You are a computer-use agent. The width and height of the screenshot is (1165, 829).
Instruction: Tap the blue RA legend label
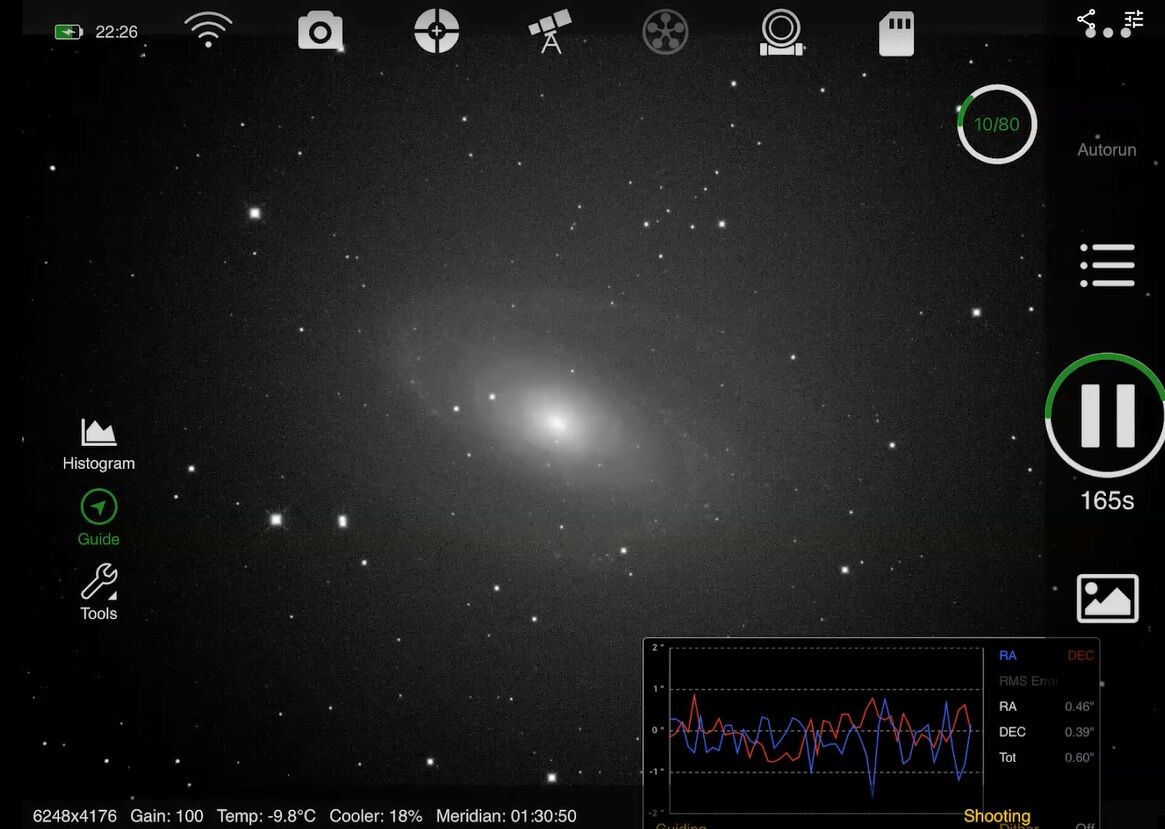[x=1007, y=655]
